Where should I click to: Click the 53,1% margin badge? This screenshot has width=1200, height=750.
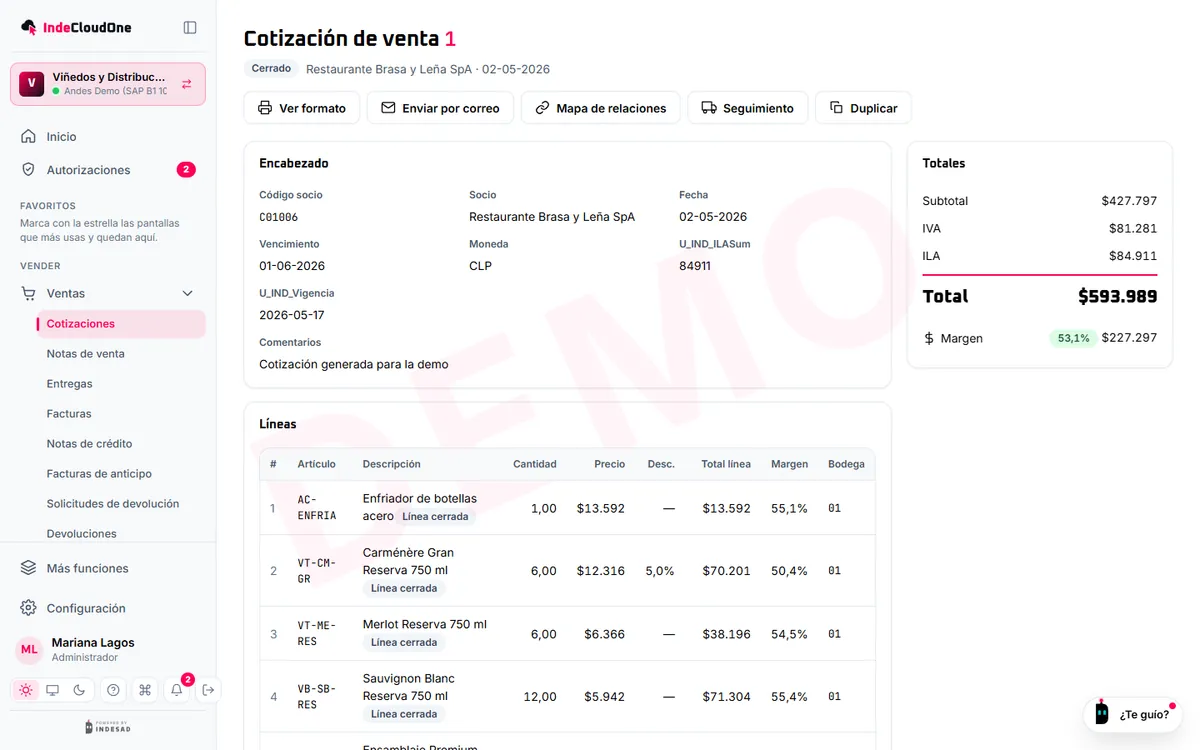point(1073,338)
